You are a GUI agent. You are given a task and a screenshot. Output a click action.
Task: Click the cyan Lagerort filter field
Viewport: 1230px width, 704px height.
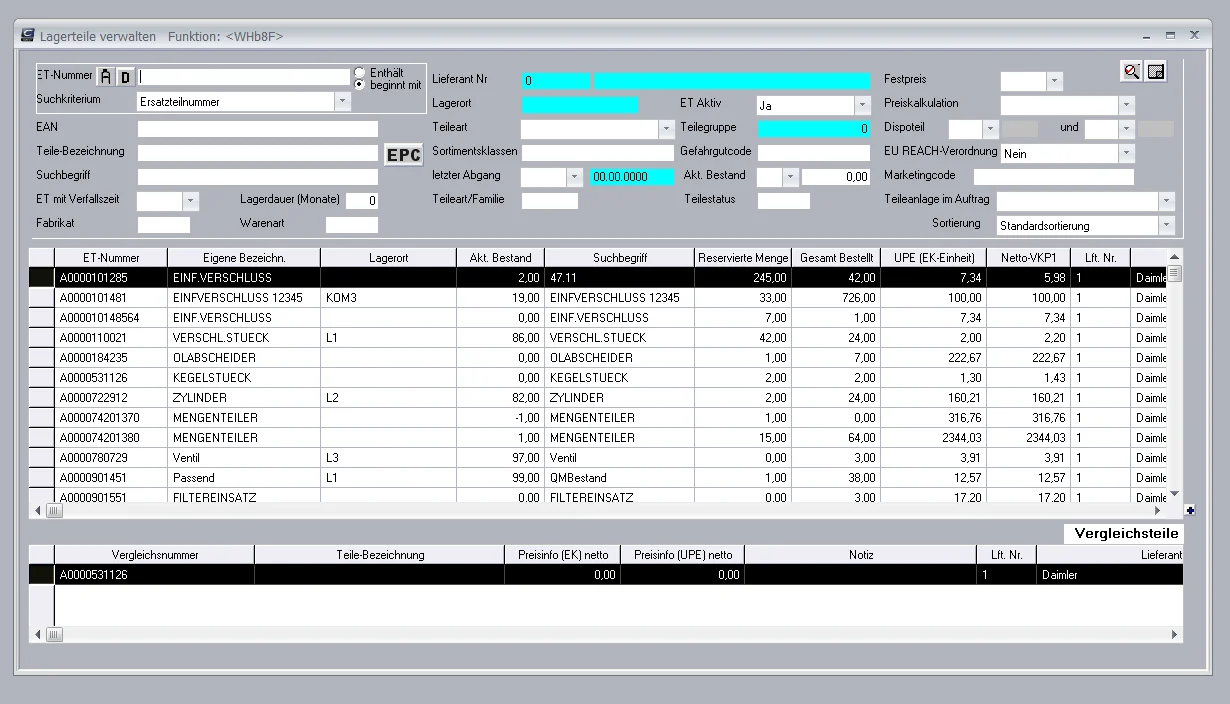tap(580, 105)
